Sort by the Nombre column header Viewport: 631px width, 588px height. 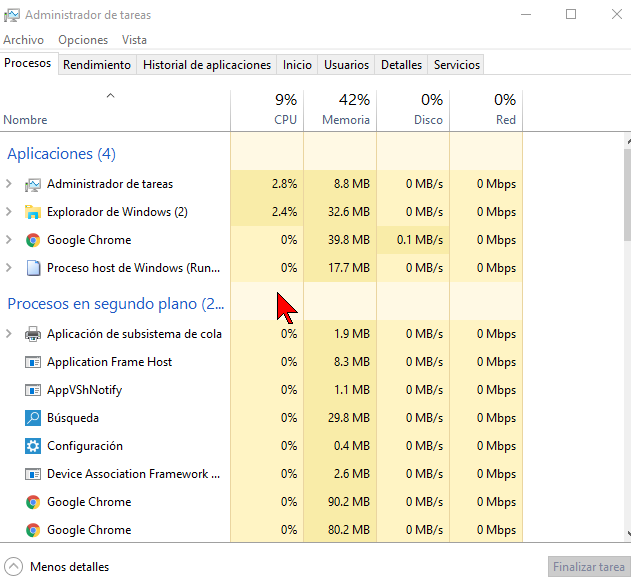coord(115,109)
